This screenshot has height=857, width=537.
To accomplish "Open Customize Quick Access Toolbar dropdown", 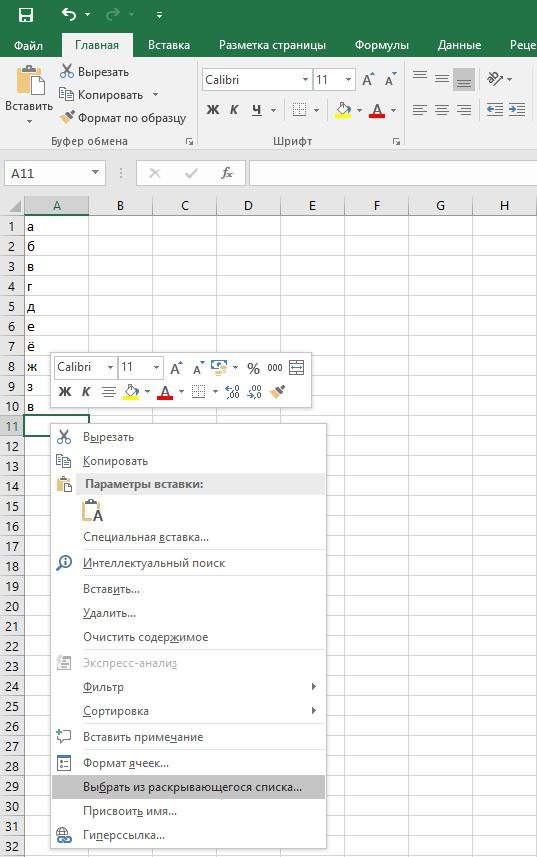I will [159, 15].
